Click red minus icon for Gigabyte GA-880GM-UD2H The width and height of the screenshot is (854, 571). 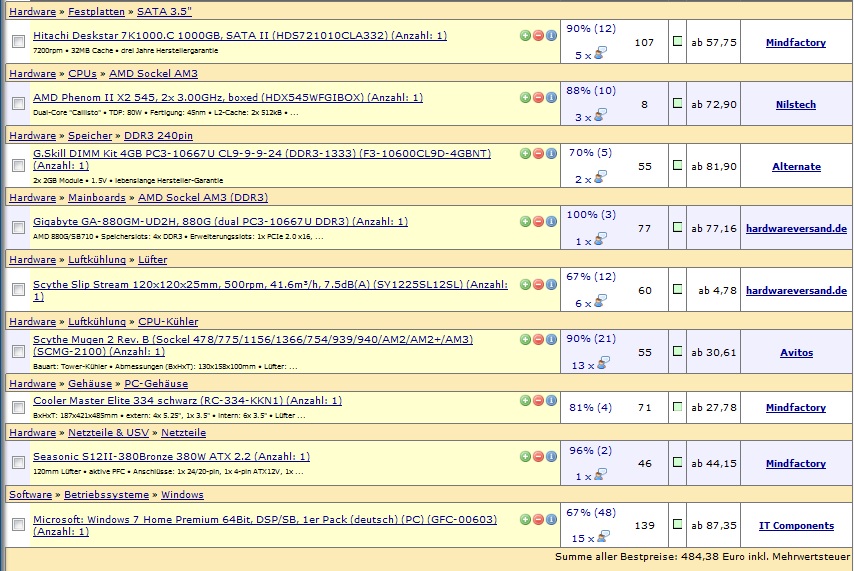click(538, 221)
